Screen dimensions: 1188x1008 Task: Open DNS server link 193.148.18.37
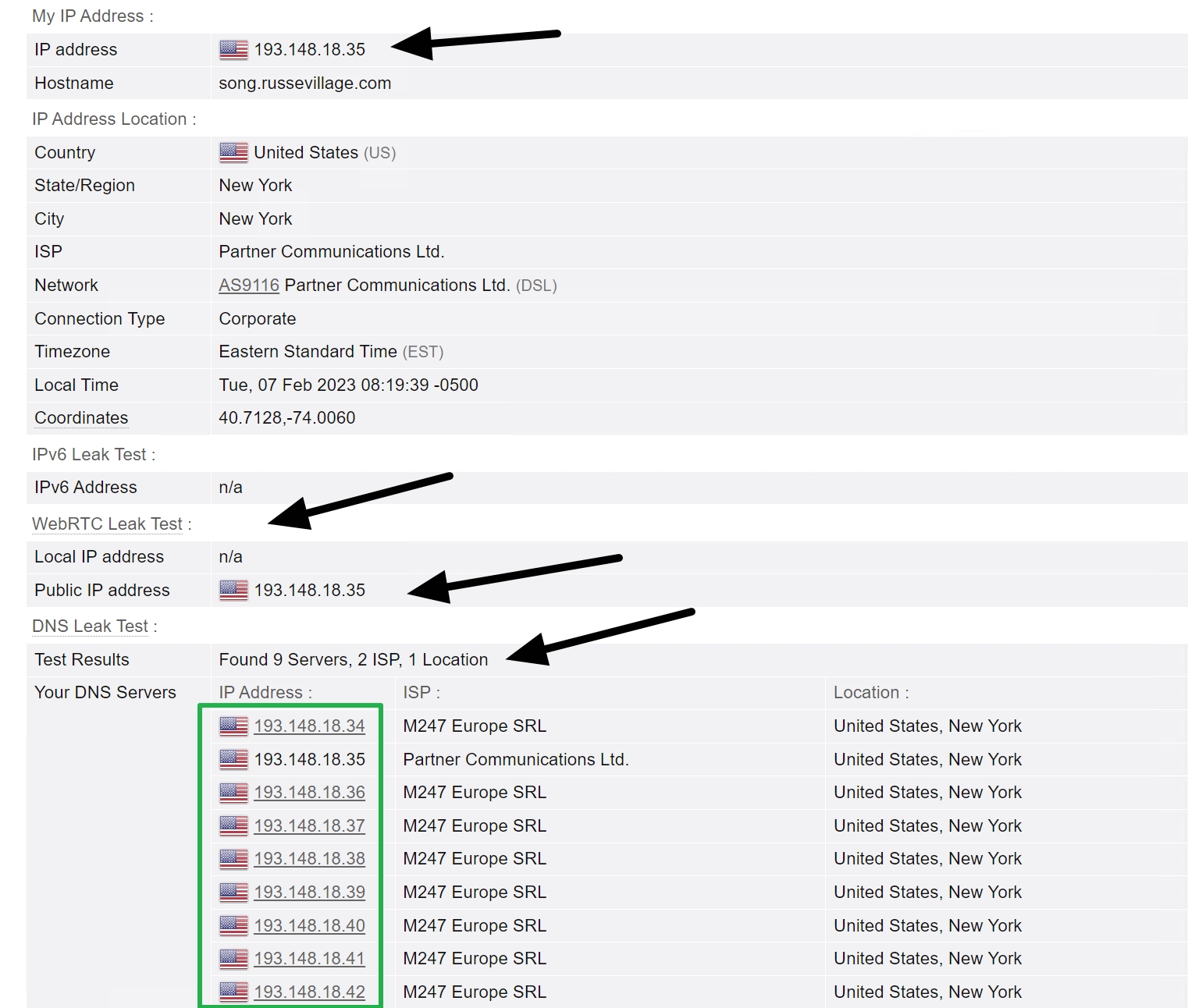(x=309, y=825)
